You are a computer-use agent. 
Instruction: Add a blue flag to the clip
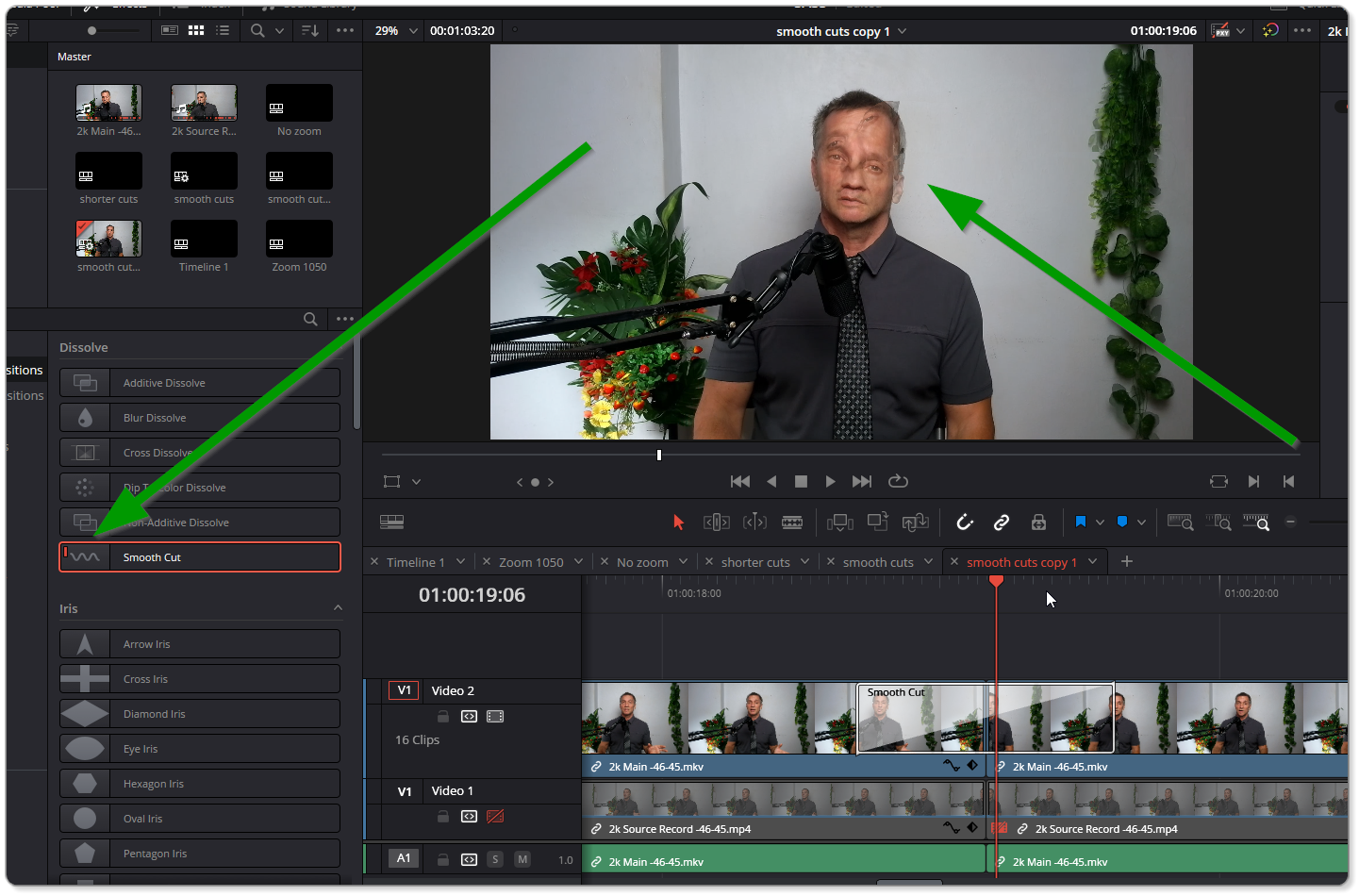pos(1081,522)
